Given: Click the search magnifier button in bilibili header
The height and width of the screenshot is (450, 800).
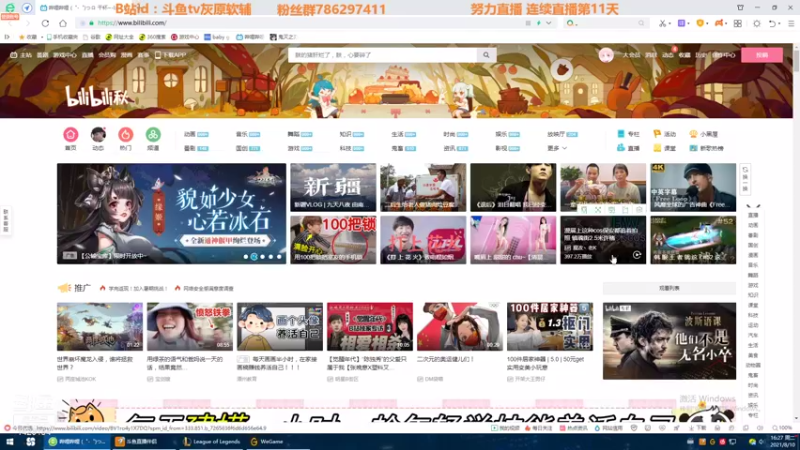Looking at the screenshot, I should pyautogui.click(x=486, y=55).
